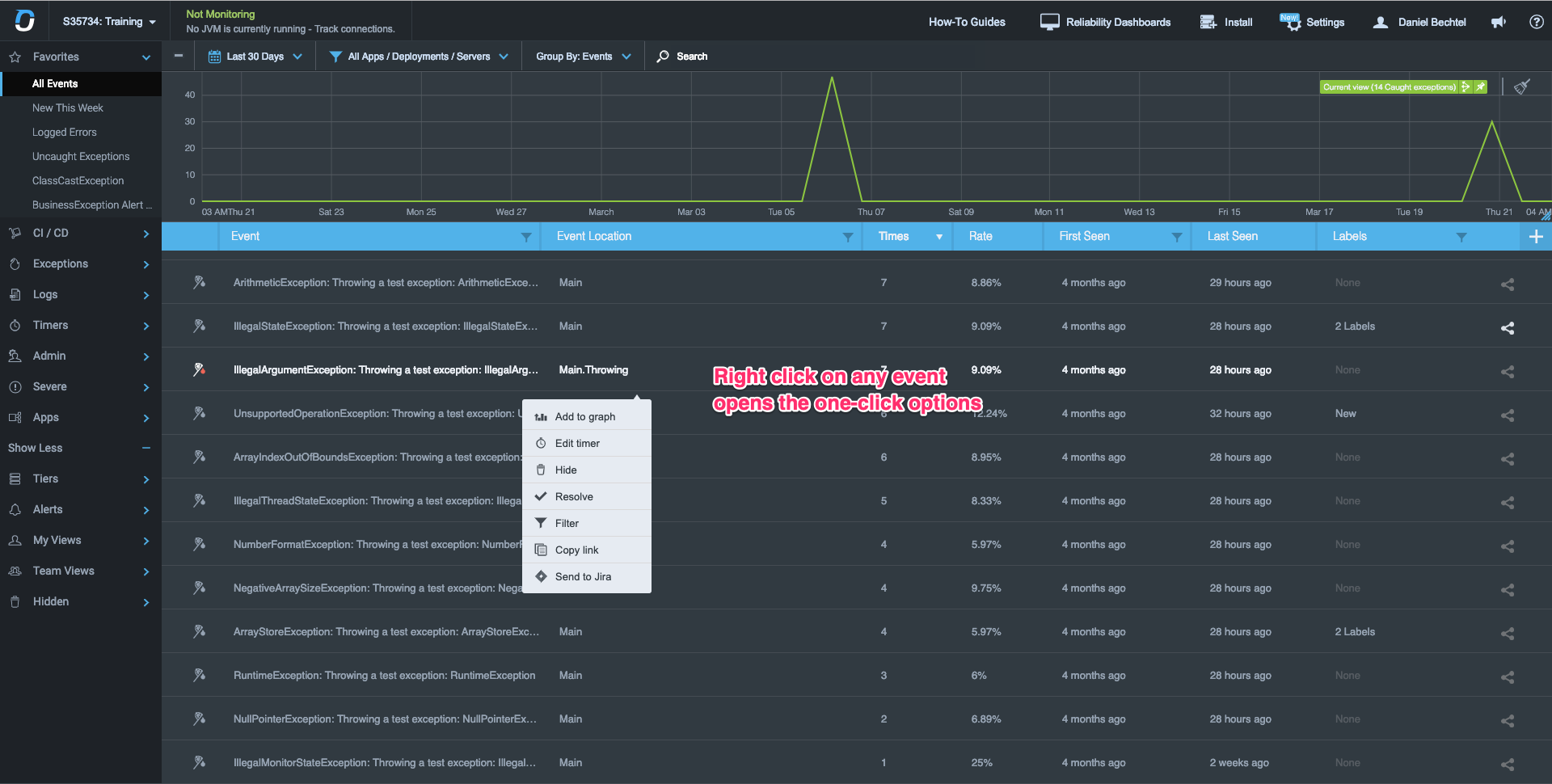Choose Resolve in context menu
Screen dimensions: 1552x784
[x=587, y=496]
